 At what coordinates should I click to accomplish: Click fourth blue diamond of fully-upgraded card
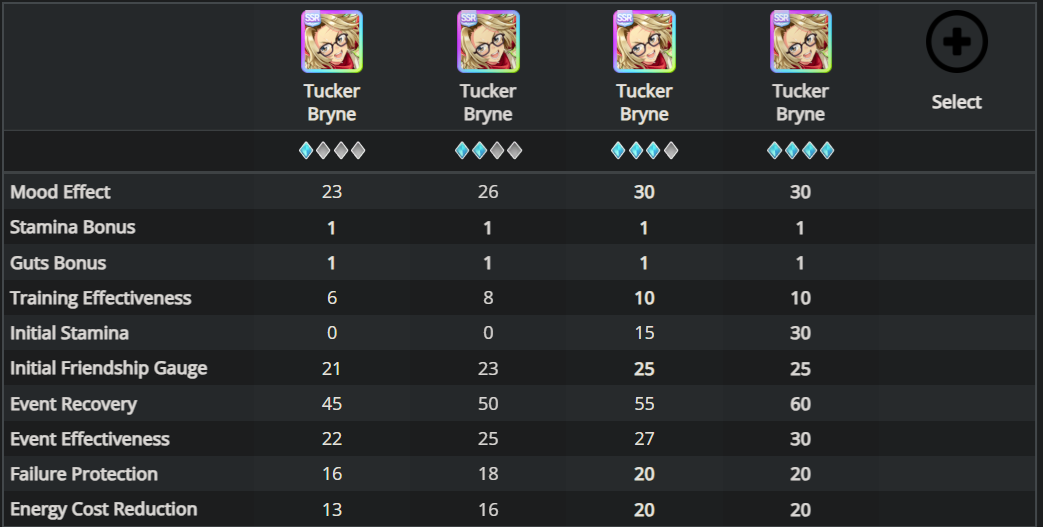click(x=827, y=150)
